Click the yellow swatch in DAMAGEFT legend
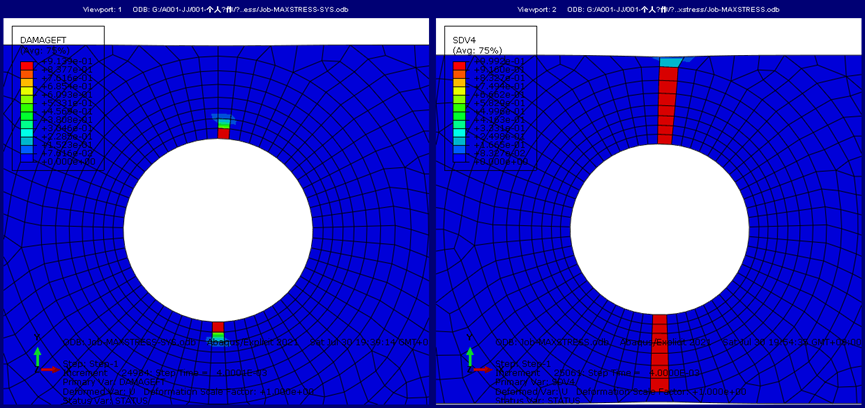 point(26,91)
